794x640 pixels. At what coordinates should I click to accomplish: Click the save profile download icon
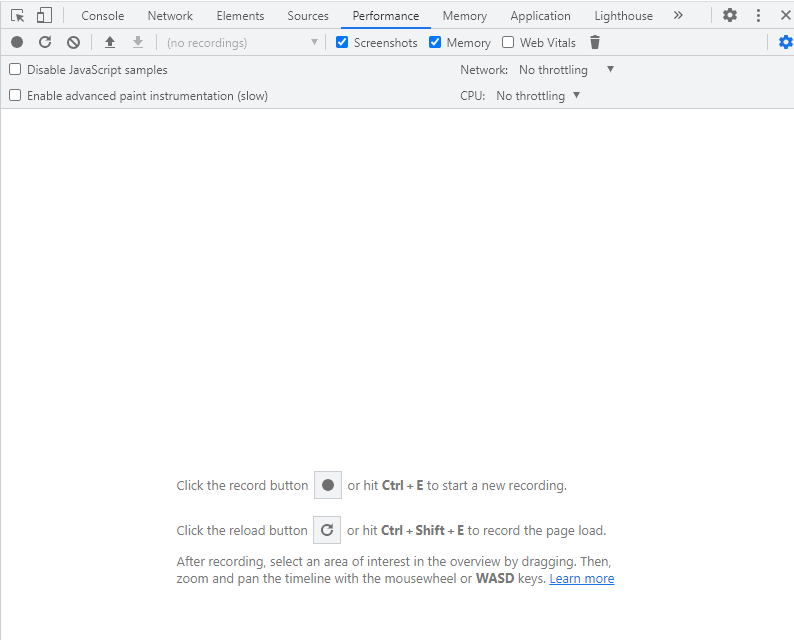coord(138,43)
